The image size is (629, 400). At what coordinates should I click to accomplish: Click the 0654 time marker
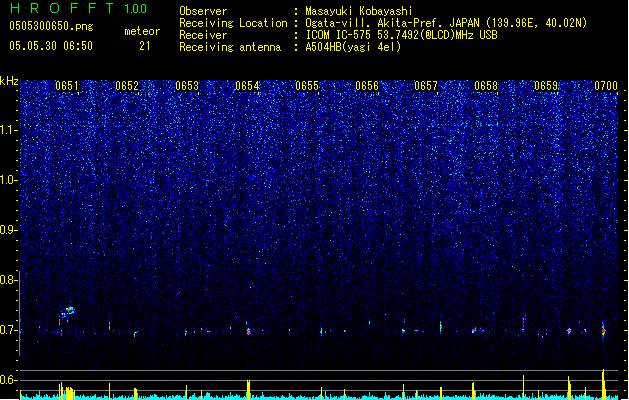pyautogui.click(x=247, y=86)
